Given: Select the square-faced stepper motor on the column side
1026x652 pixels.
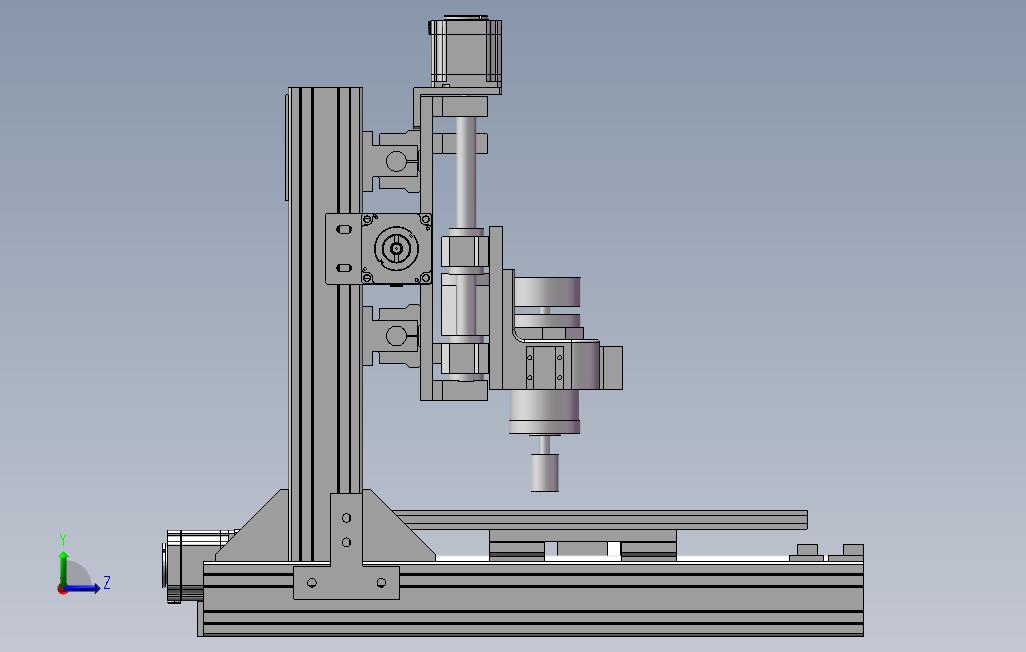Looking at the screenshot, I should coord(397,248).
